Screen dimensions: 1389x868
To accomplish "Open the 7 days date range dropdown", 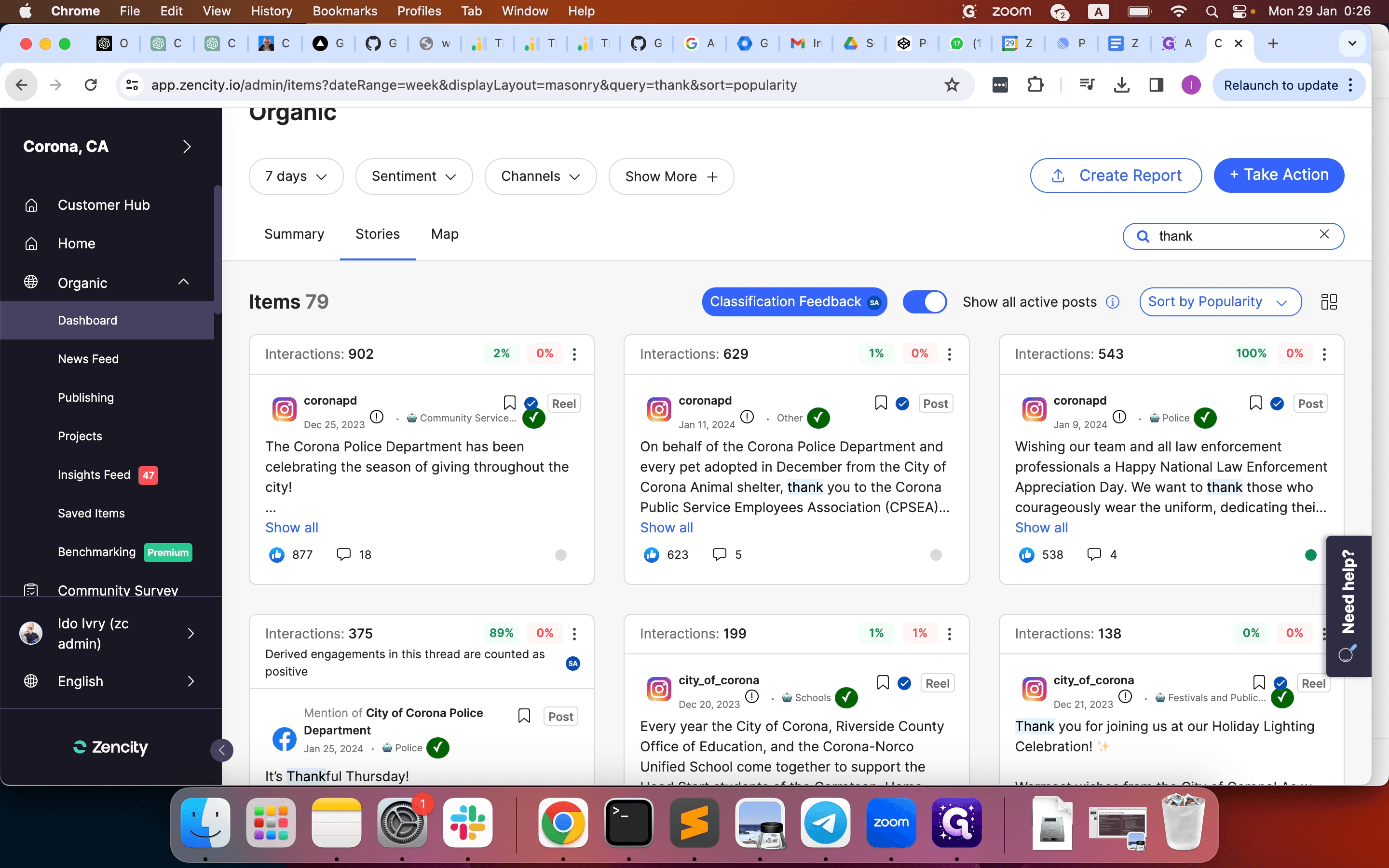I will (x=296, y=176).
